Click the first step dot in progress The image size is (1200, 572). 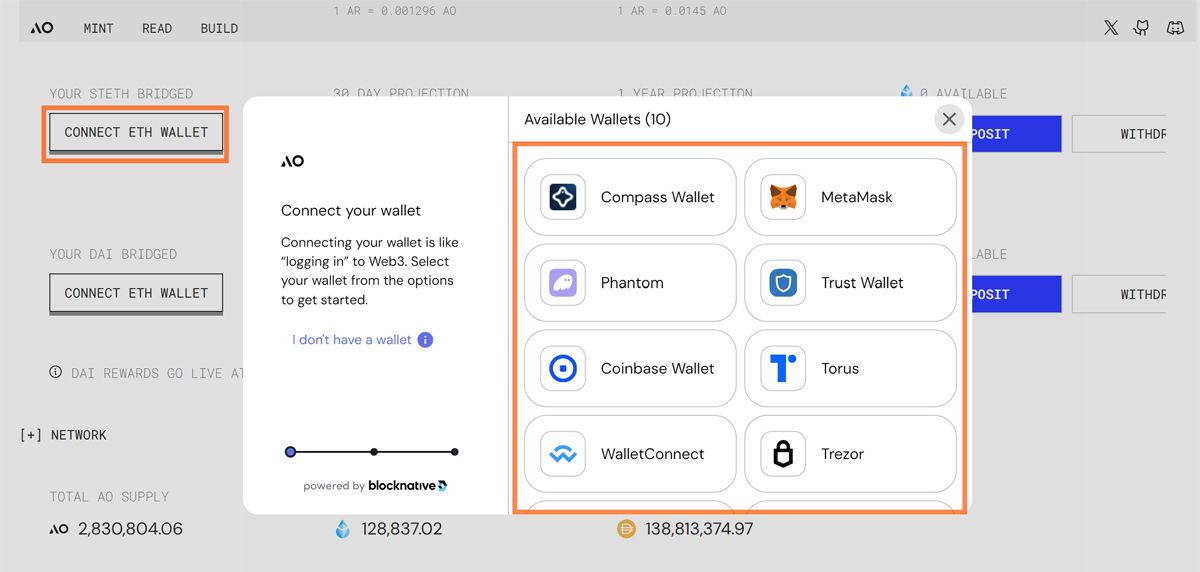pos(291,452)
